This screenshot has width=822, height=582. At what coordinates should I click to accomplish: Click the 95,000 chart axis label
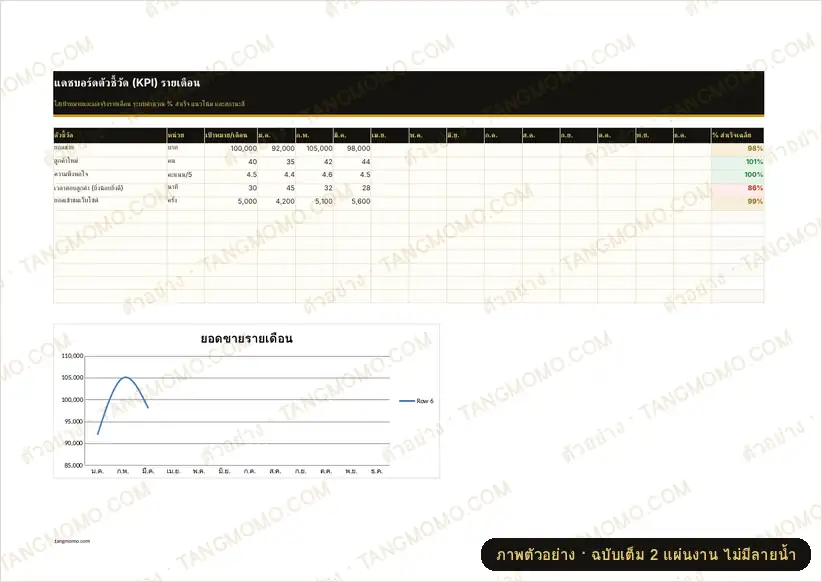[x=74, y=422]
